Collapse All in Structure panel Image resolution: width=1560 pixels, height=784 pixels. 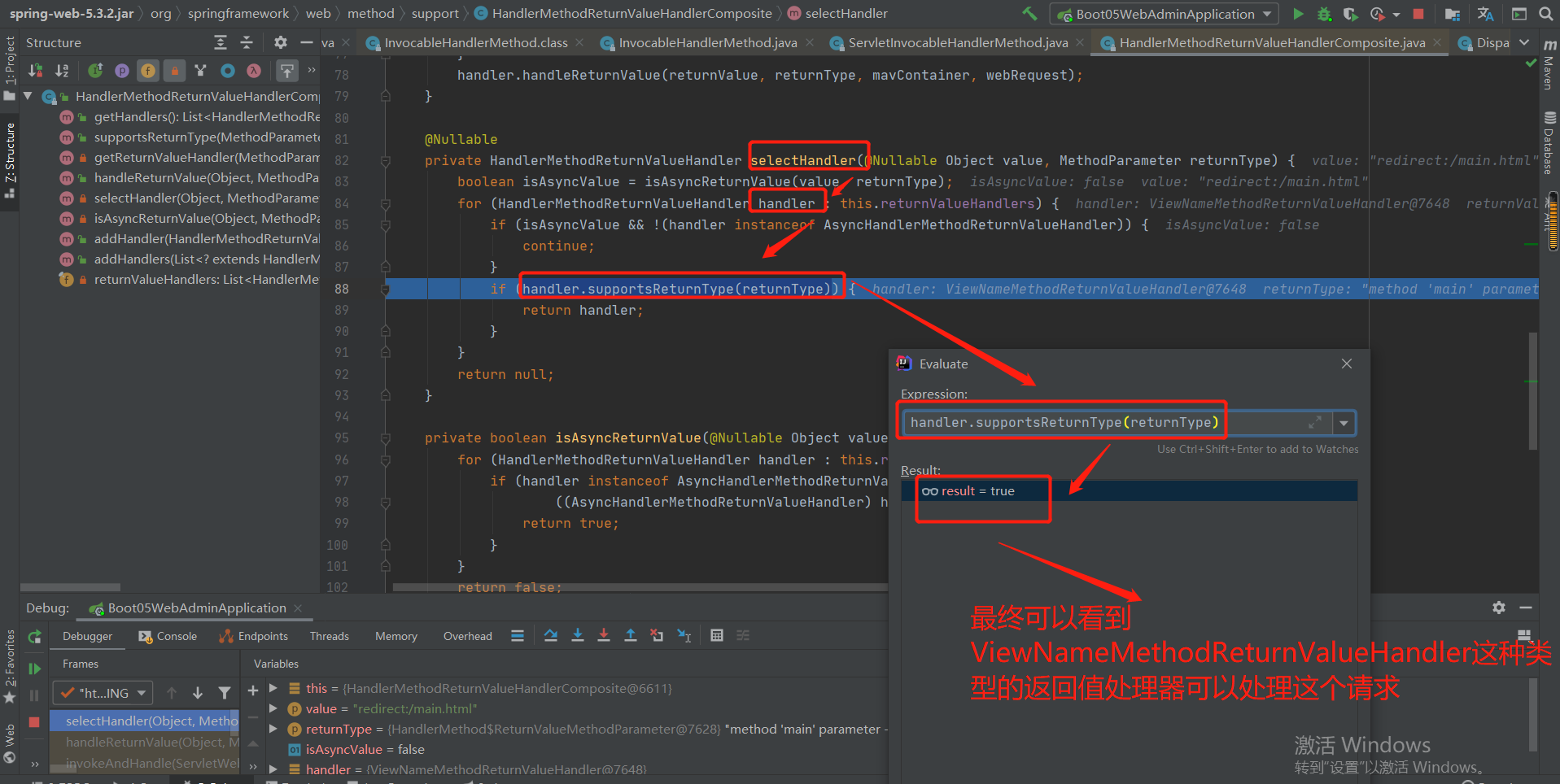[247, 42]
